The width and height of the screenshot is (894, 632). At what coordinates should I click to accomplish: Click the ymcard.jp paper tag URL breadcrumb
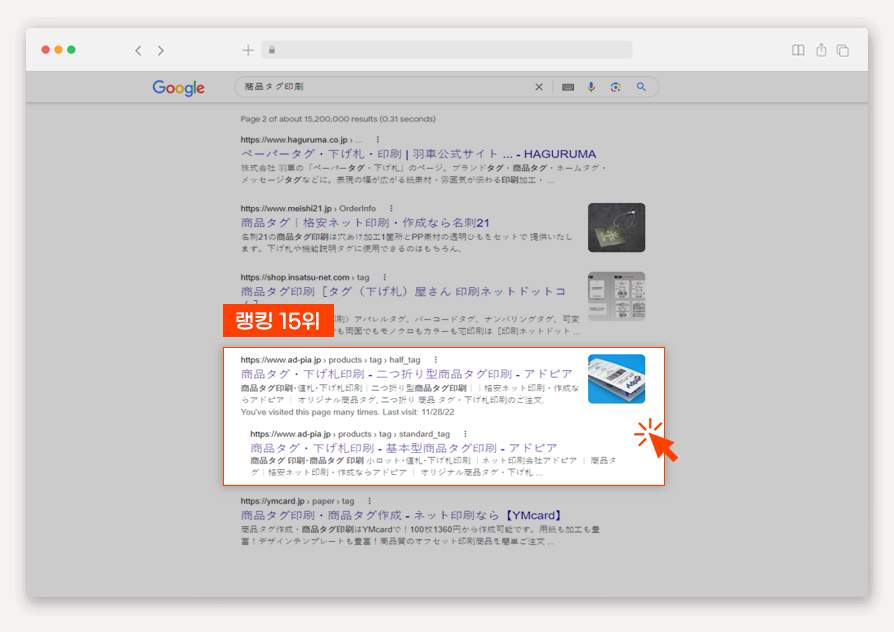(x=297, y=501)
